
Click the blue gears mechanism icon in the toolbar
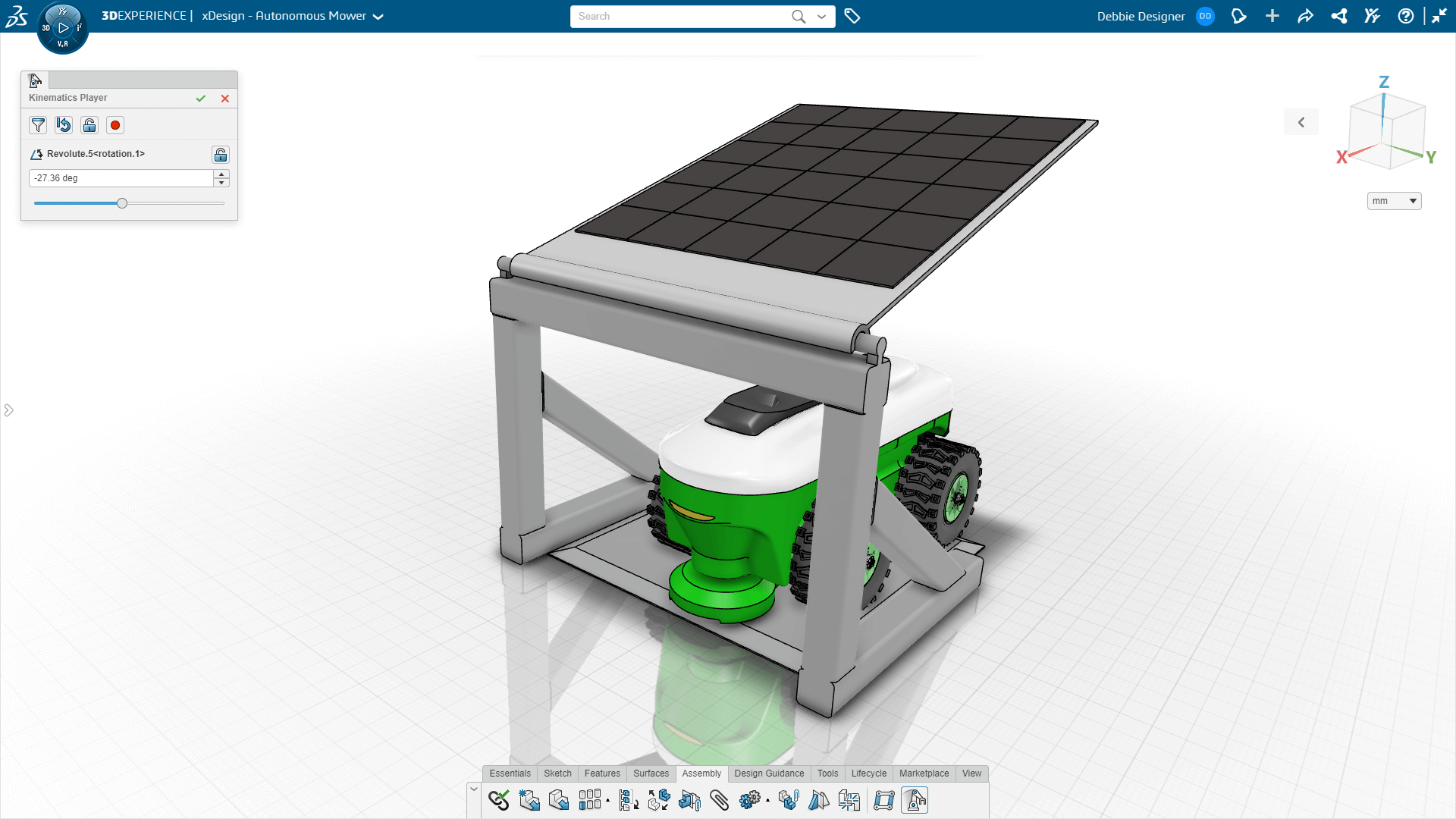(749, 800)
